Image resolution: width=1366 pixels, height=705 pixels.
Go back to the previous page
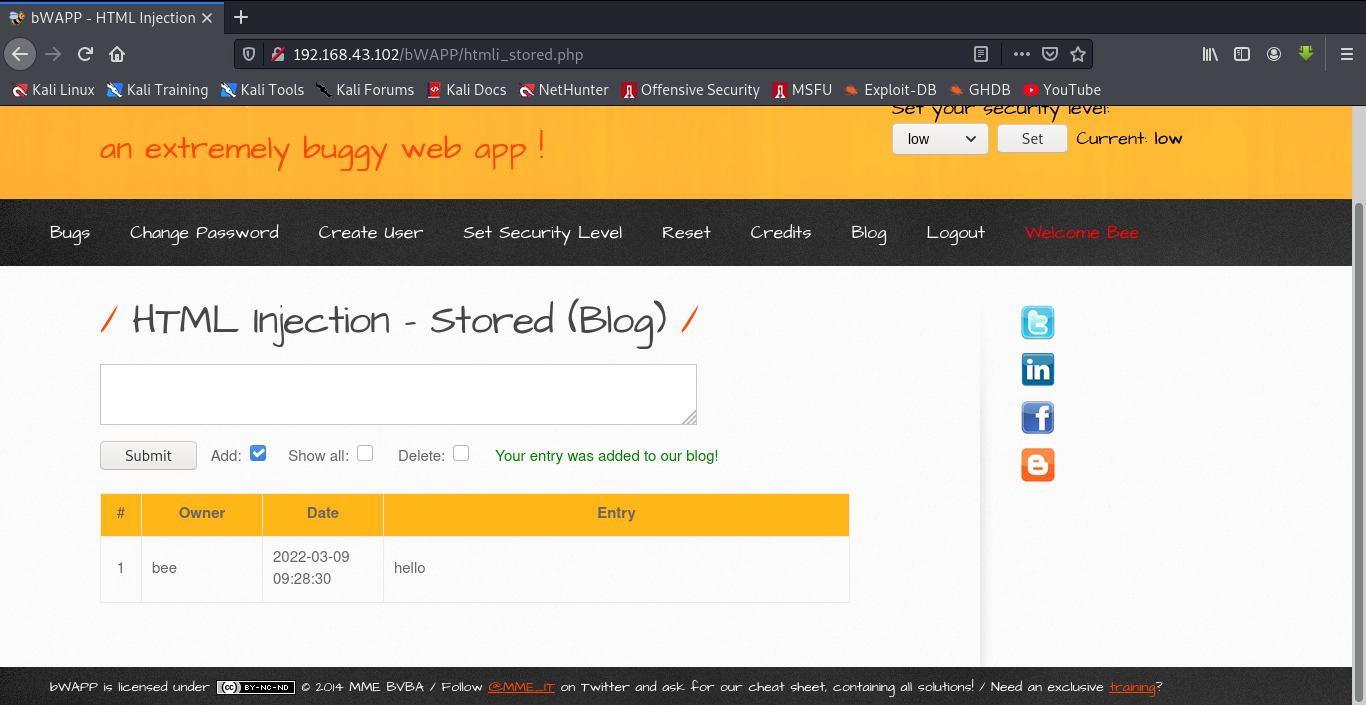coord(20,54)
